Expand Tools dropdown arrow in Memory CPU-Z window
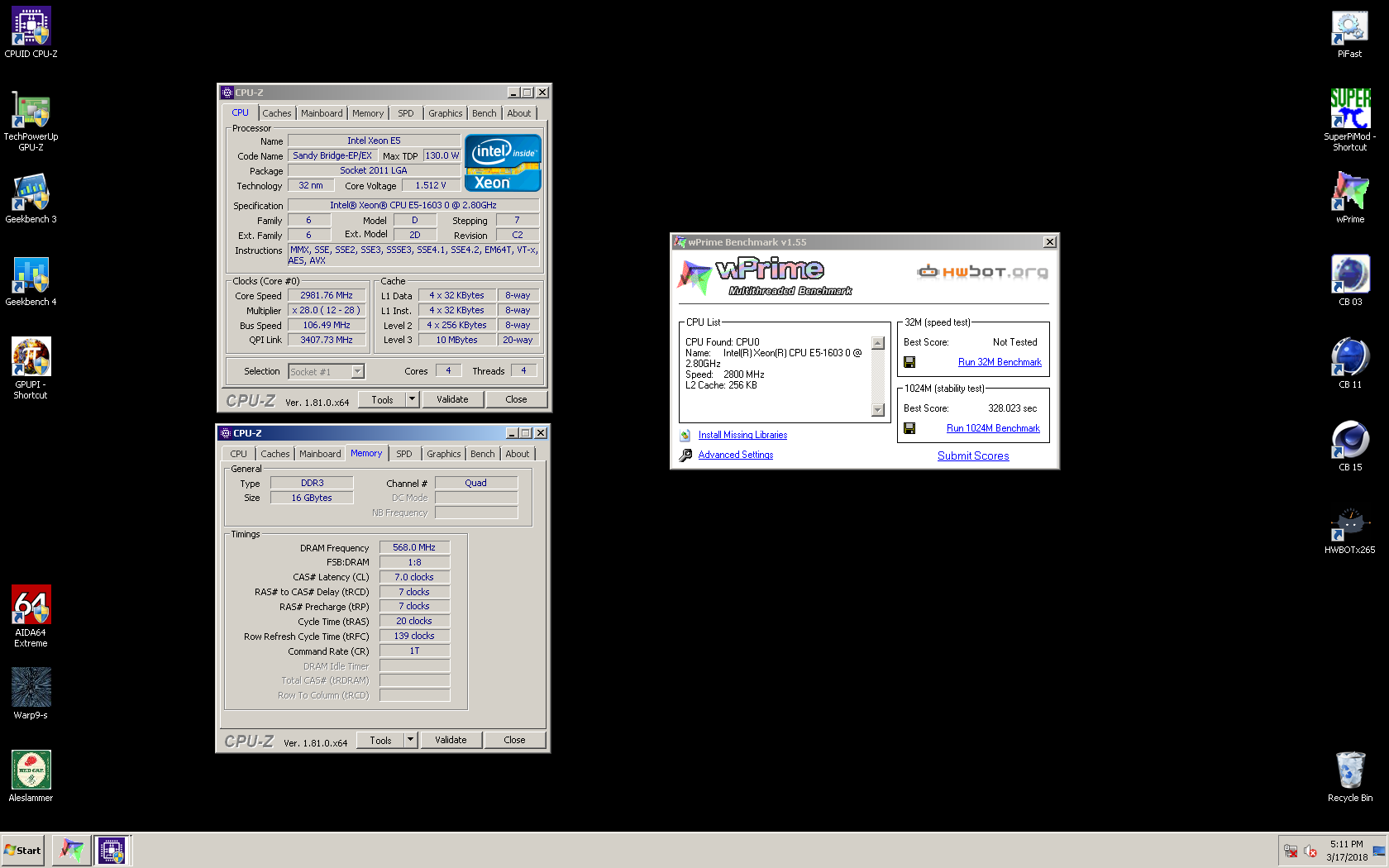Image resolution: width=1389 pixels, height=868 pixels. [x=410, y=740]
